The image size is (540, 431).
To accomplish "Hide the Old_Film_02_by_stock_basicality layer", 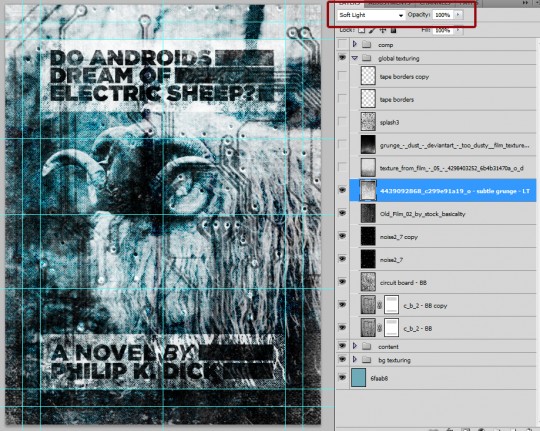I will pyautogui.click(x=342, y=213).
